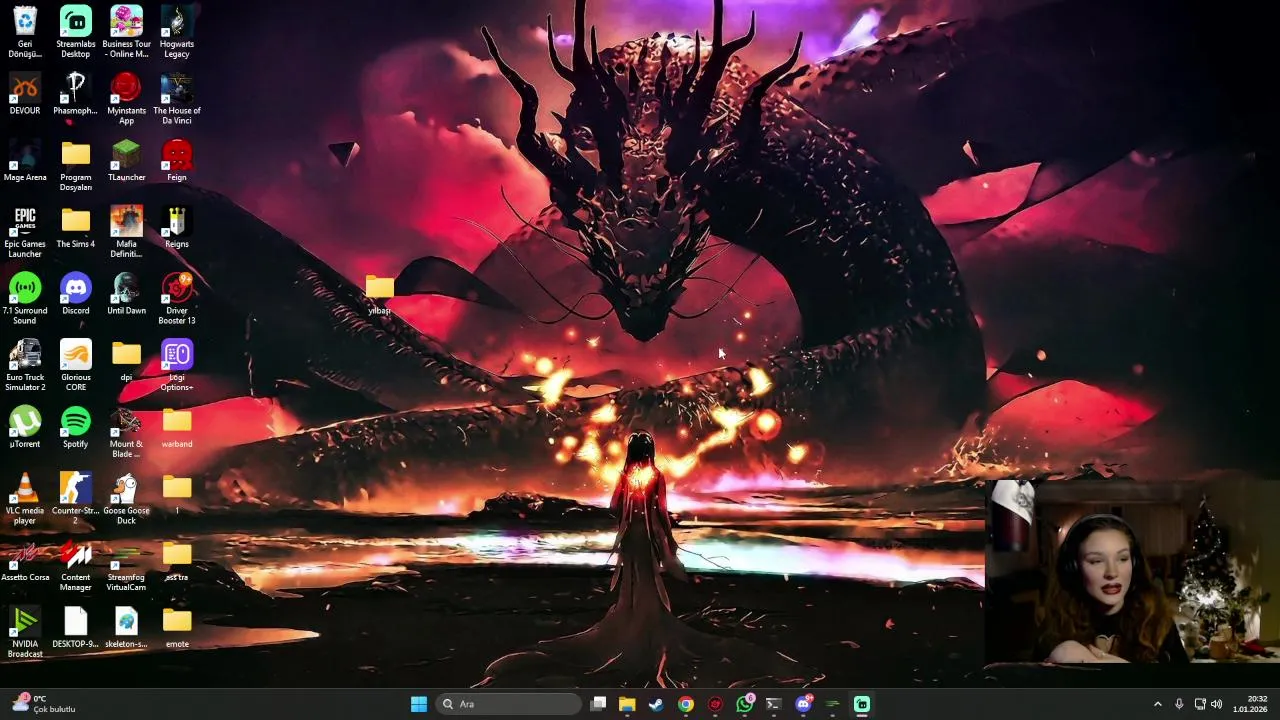Open the Geri Dönüşüm recycle bin
Image resolution: width=1280 pixels, height=720 pixels.
click(x=25, y=32)
